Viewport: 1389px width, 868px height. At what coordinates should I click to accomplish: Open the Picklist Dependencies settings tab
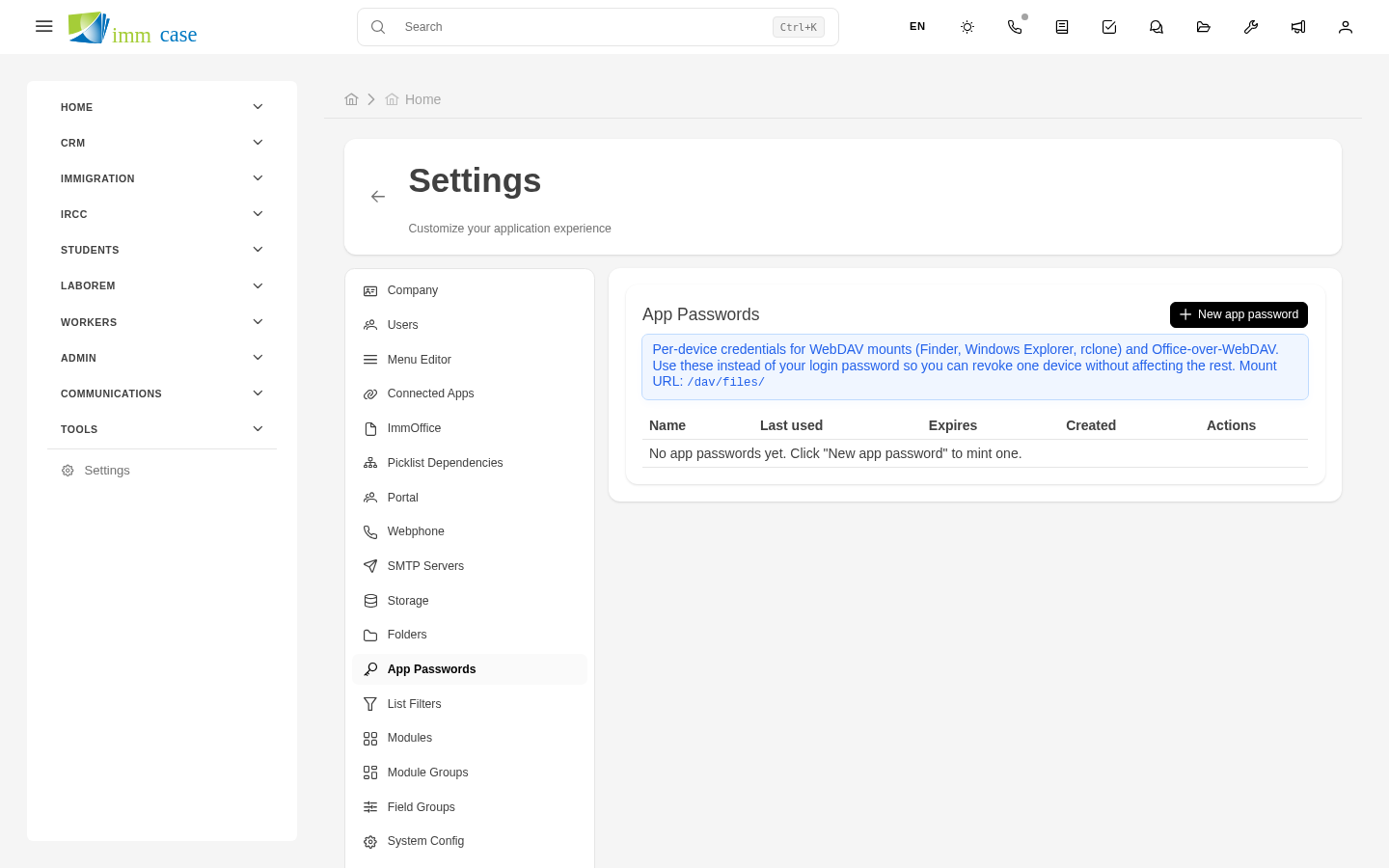tap(470, 463)
